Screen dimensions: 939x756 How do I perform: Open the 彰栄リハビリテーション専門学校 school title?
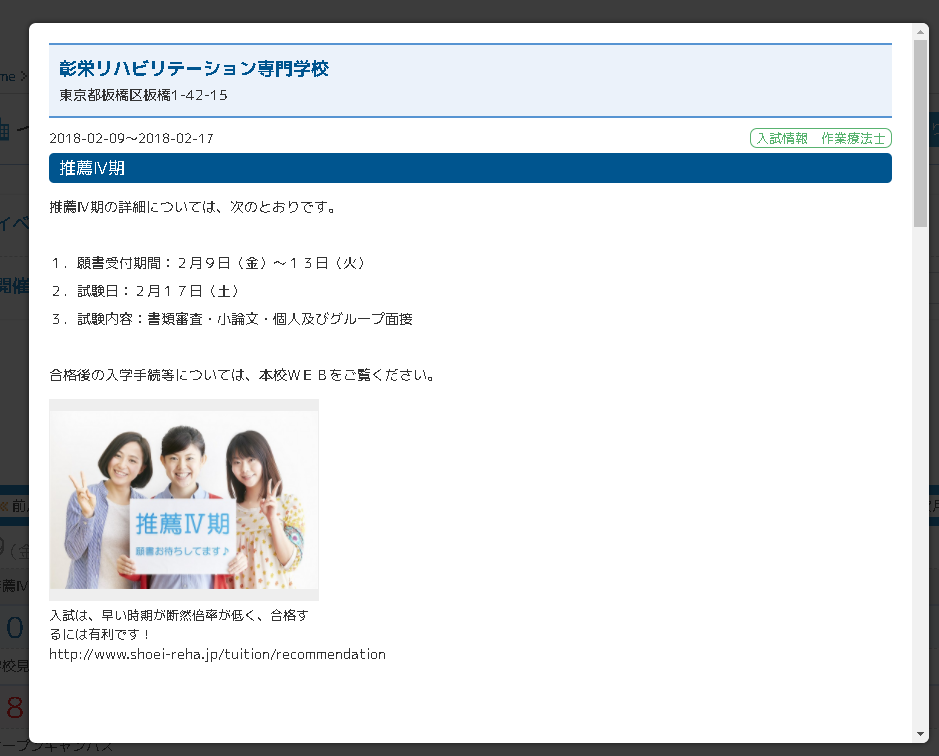click(194, 69)
